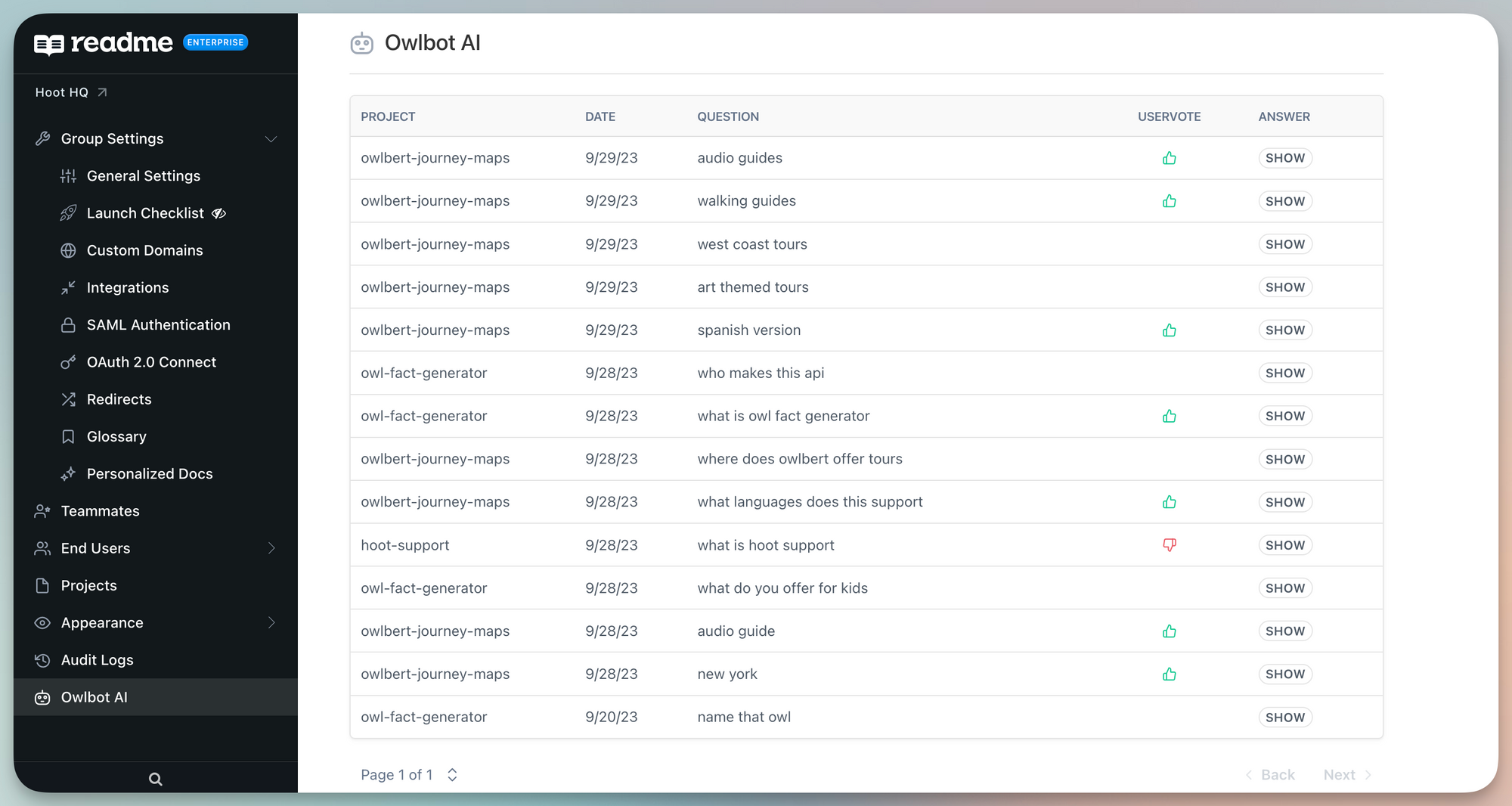Click the SAML Authentication lock icon
Viewport: 1512px width, 806px height.
[68, 325]
